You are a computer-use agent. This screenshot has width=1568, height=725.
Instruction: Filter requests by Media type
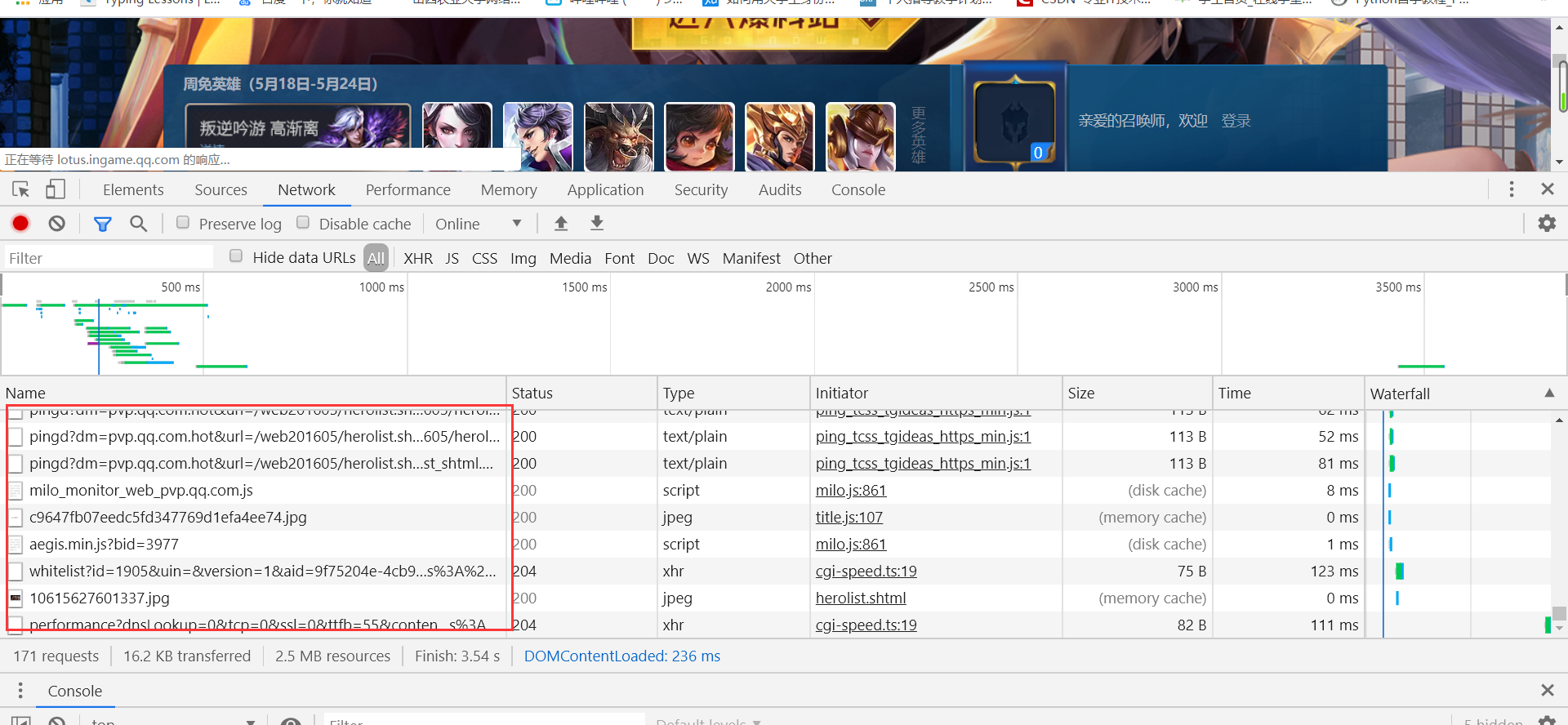point(570,258)
